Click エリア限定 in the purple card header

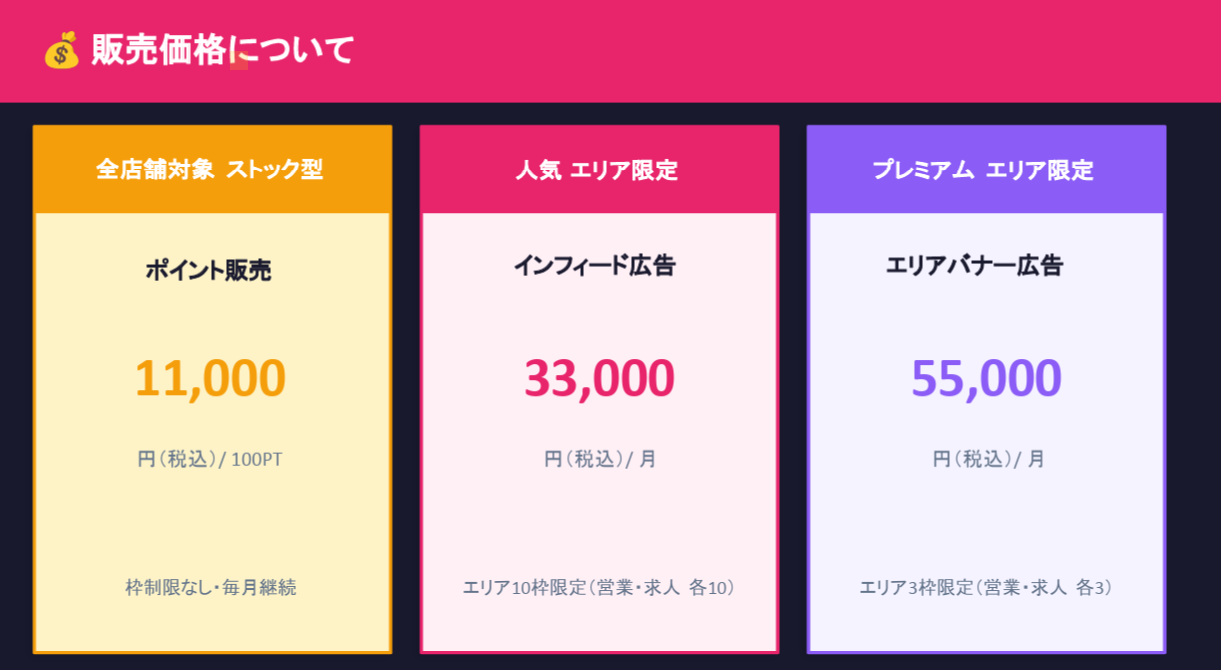pos(1039,170)
